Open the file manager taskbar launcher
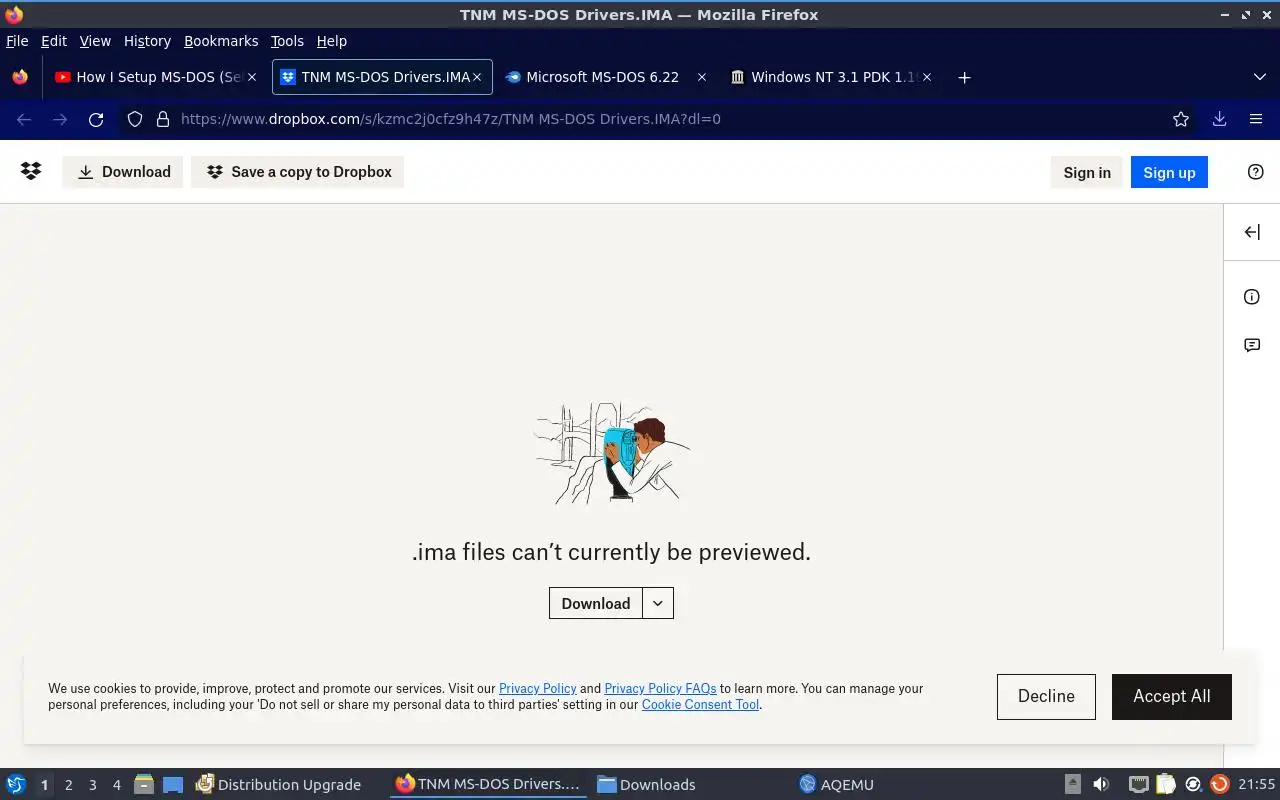The image size is (1280, 800). 144,784
